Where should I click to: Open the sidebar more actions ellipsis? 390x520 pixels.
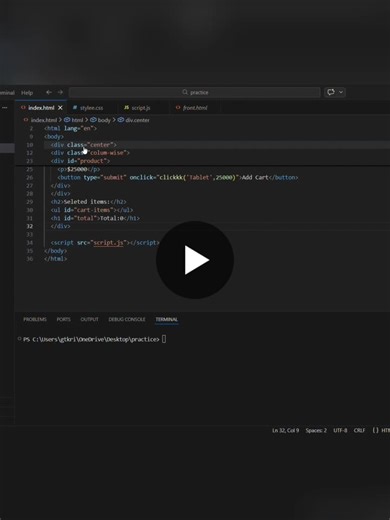(x=5, y=108)
